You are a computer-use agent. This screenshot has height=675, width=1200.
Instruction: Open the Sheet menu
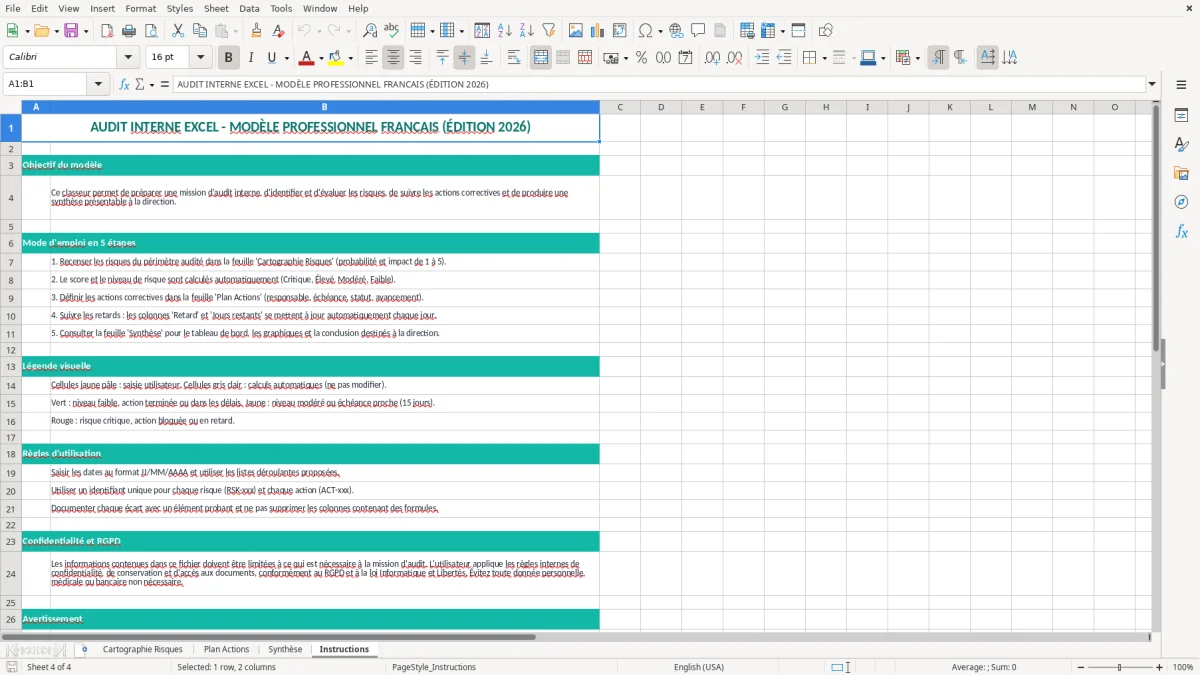click(216, 8)
